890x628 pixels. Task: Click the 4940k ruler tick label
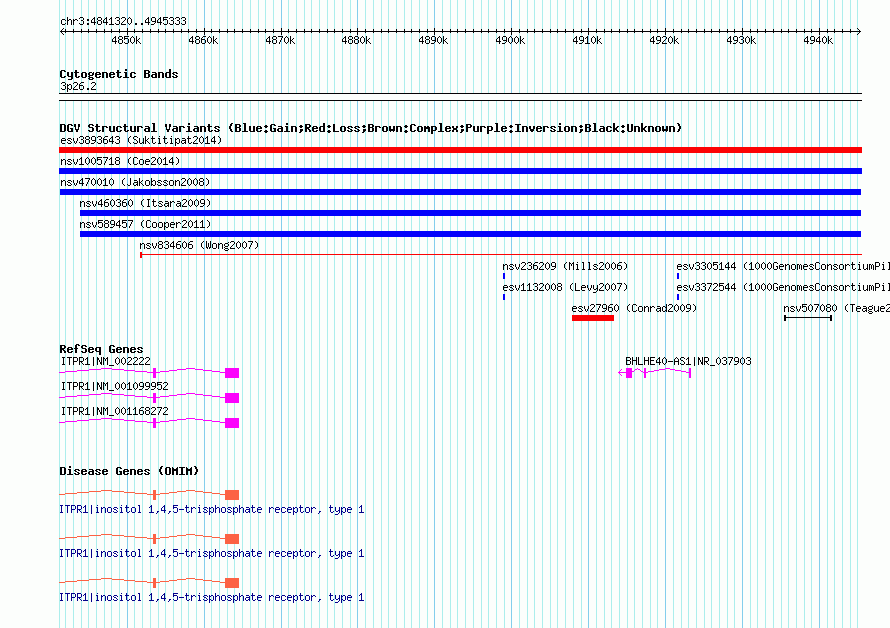click(x=818, y=40)
